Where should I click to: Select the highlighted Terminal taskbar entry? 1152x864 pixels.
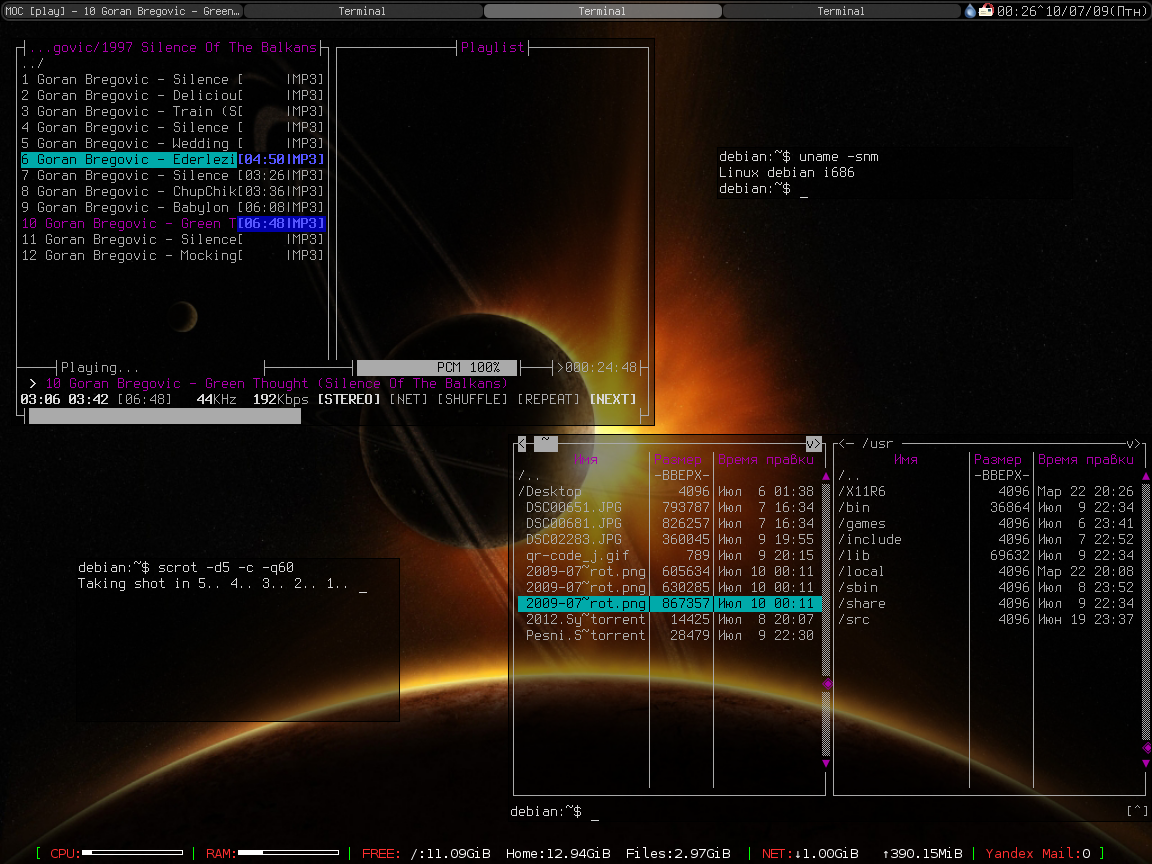602,11
